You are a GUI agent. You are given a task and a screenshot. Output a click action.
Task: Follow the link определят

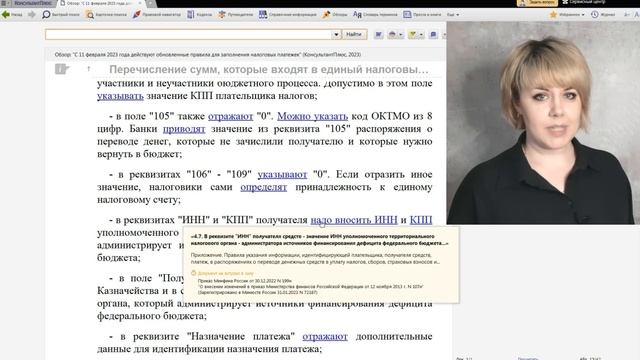tap(264, 187)
